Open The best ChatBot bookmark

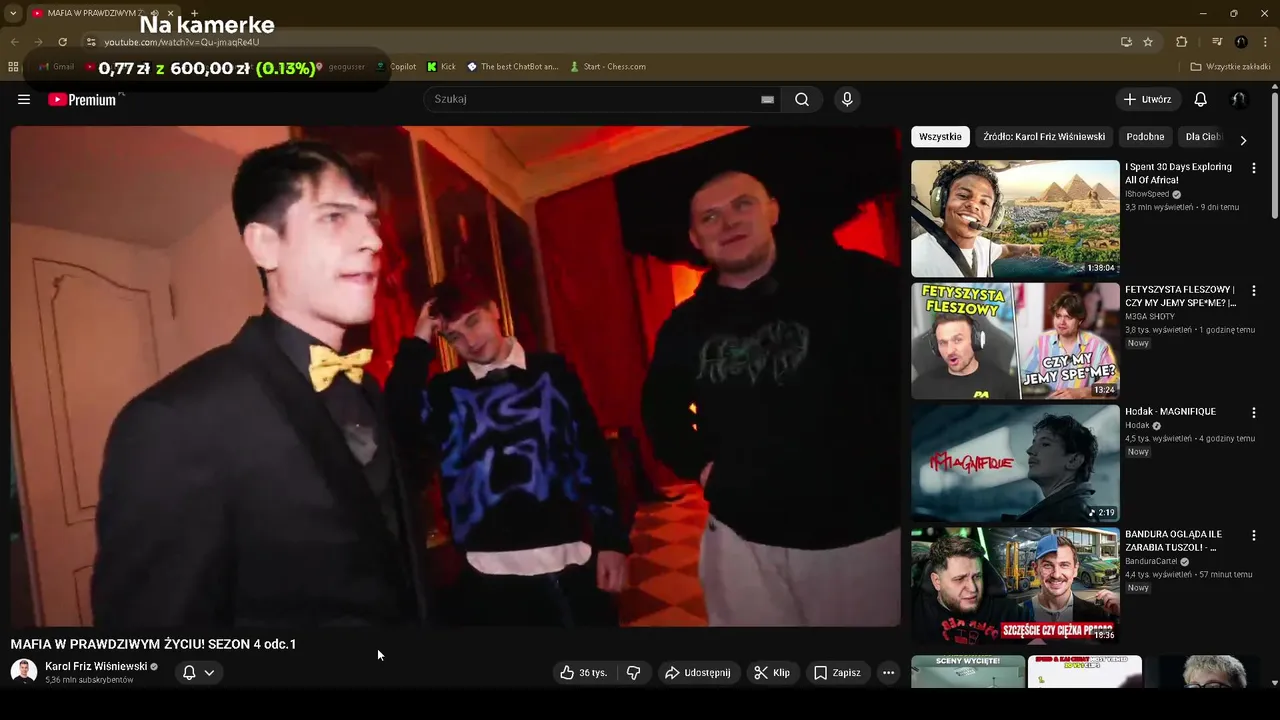(513, 67)
